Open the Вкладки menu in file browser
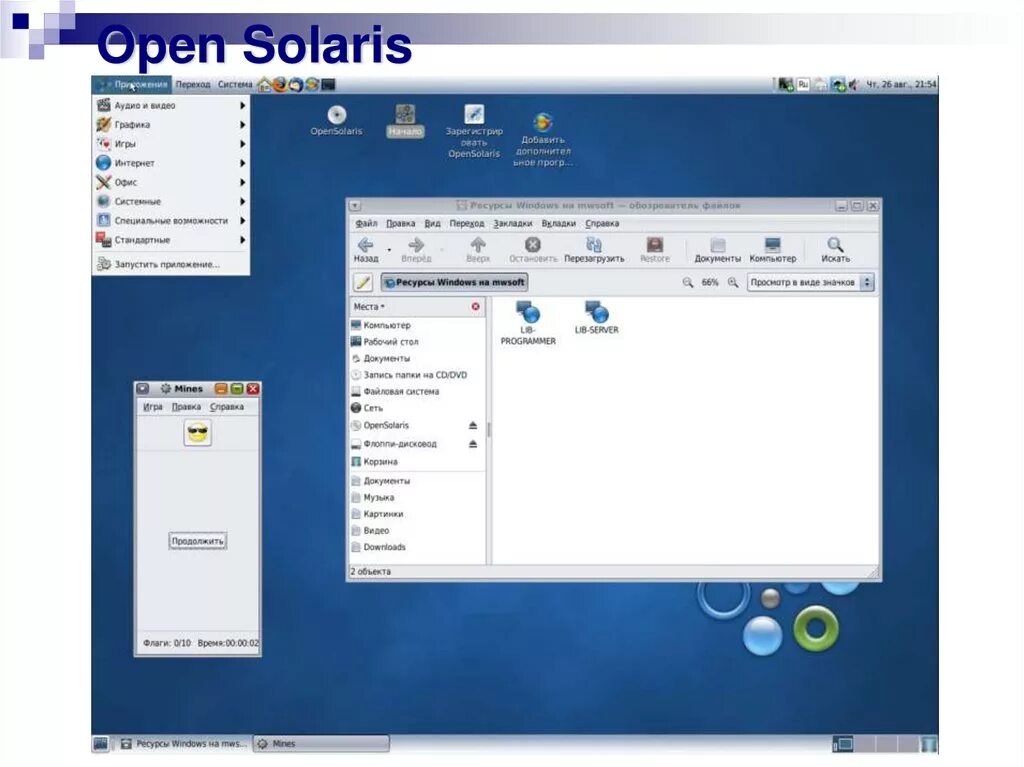 point(558,223)
